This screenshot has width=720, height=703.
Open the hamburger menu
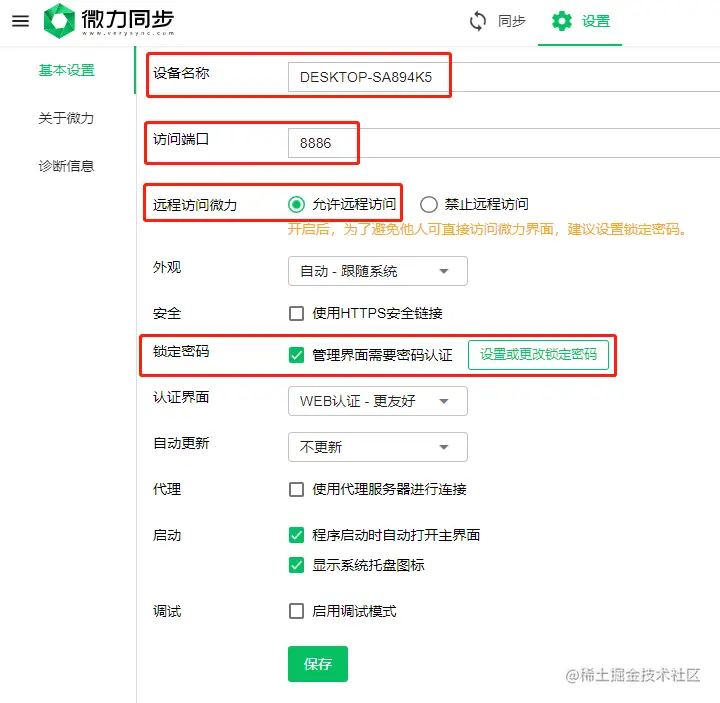pos(20,21)
